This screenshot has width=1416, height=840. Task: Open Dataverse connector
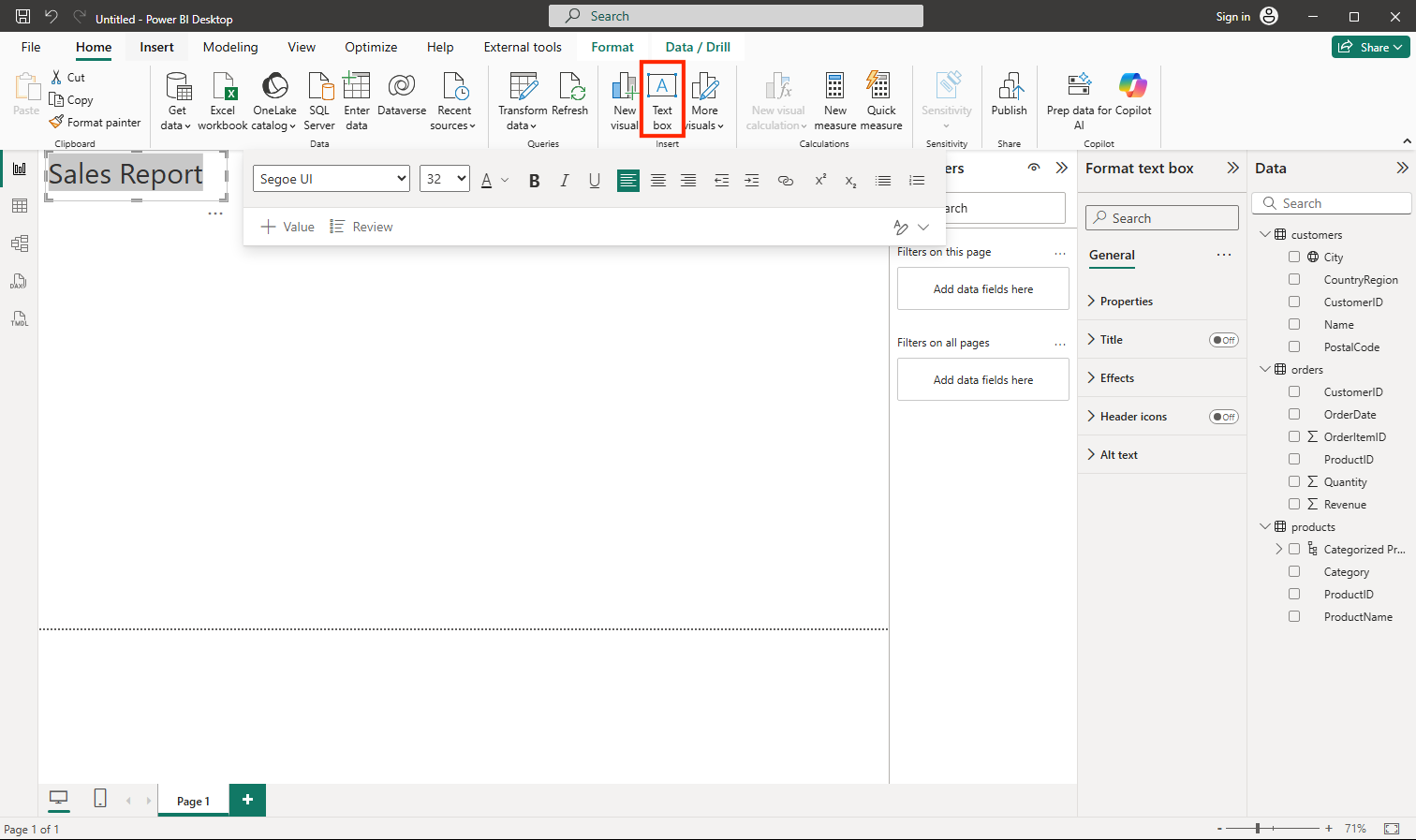tap(402, 94)
